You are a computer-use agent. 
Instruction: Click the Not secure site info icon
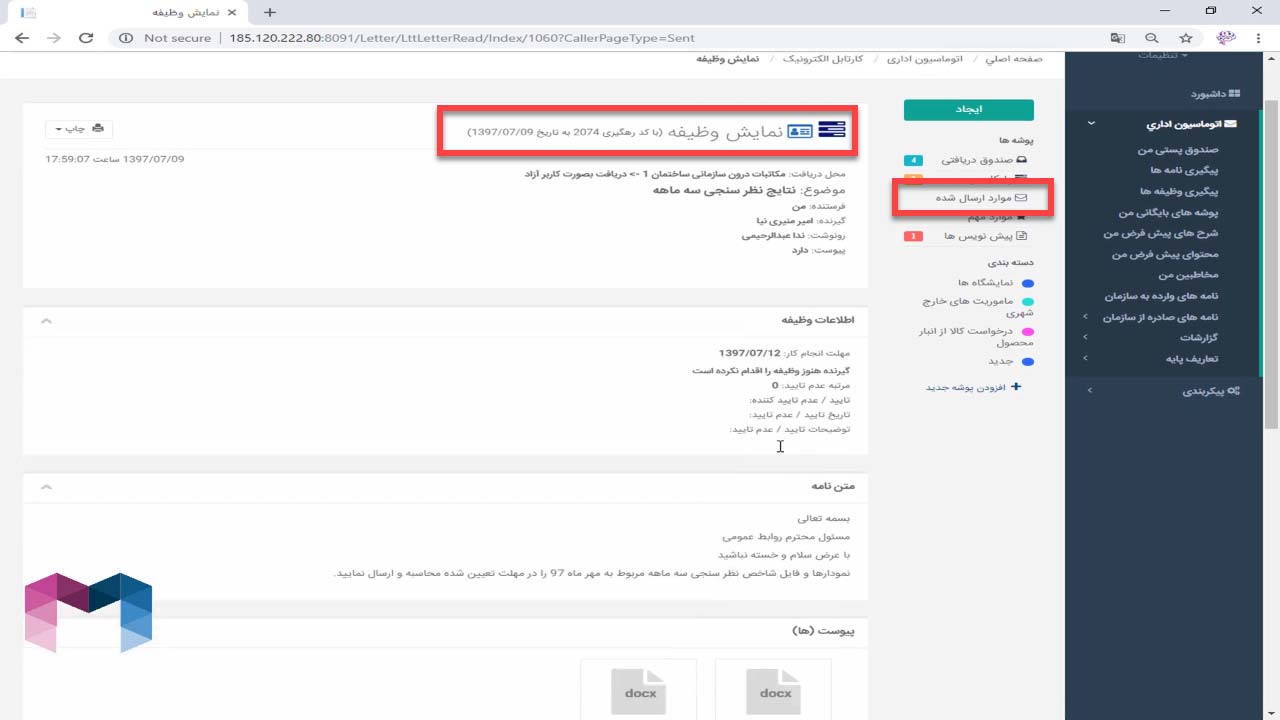(126, 38)
